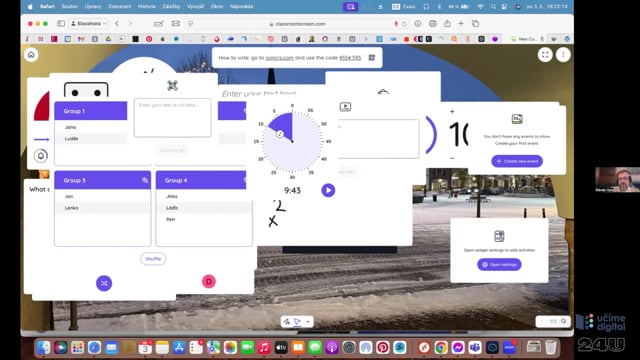Go to the Classroomscreen home icon
The image size is (640, 360).
click(x=31, y=55)
